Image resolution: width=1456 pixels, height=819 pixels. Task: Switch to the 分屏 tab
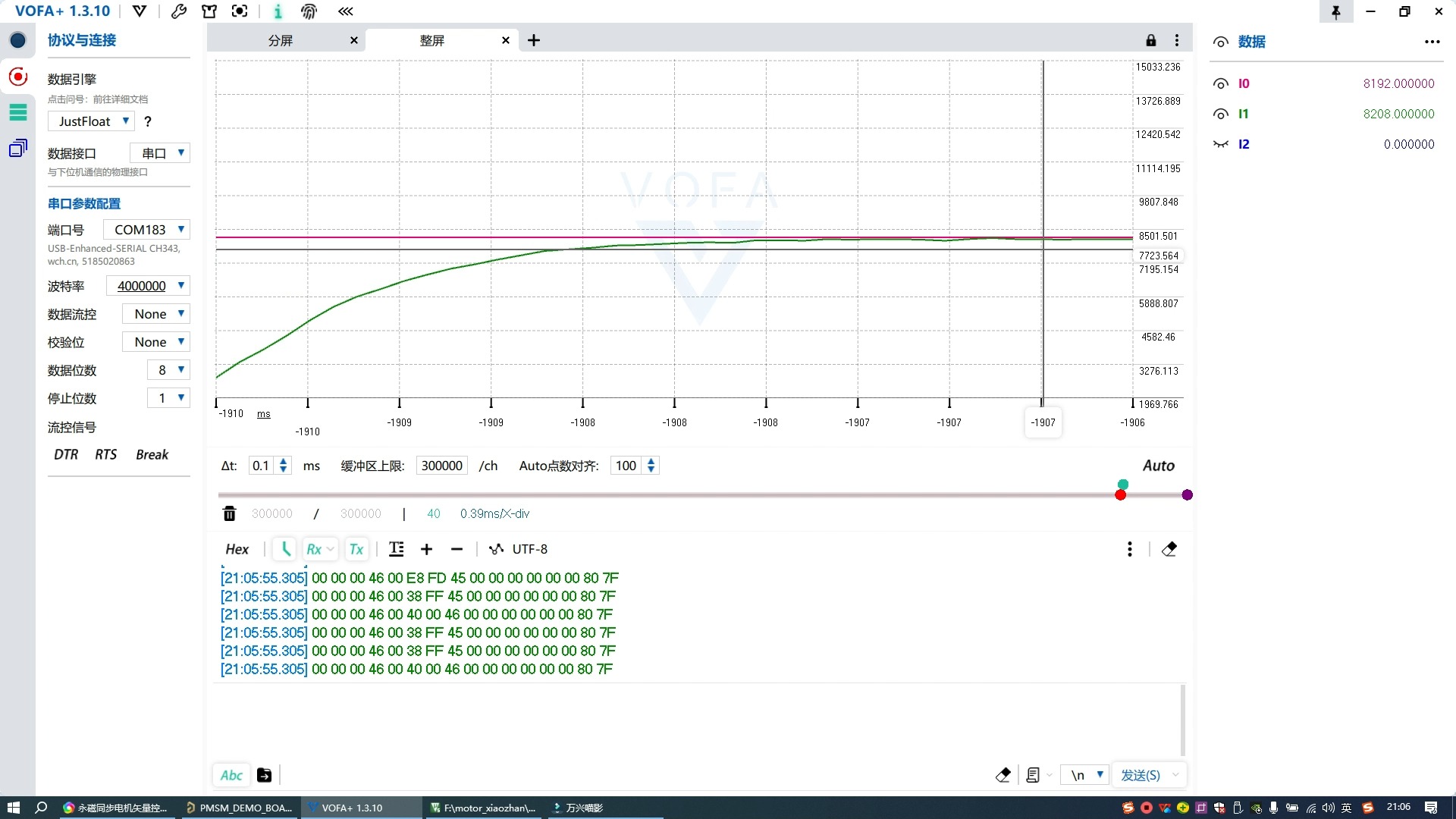point(280,40)
